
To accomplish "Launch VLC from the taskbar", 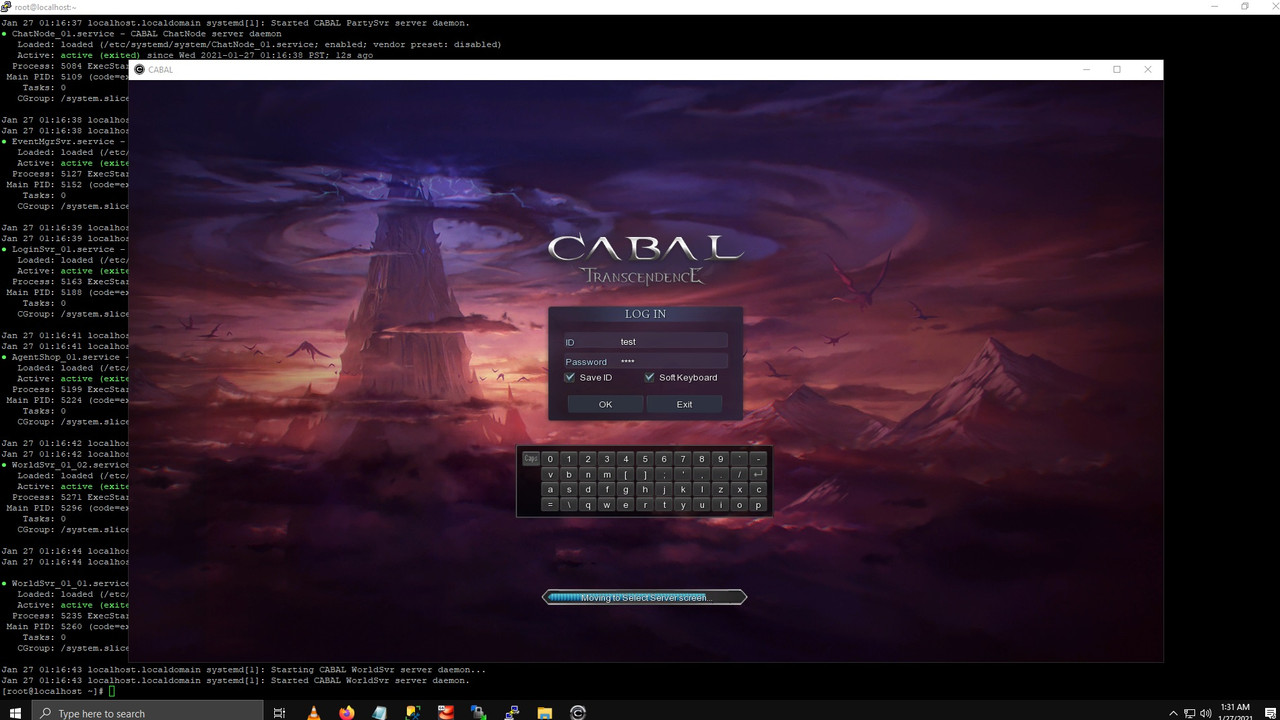I will click(x=314, y=712).
